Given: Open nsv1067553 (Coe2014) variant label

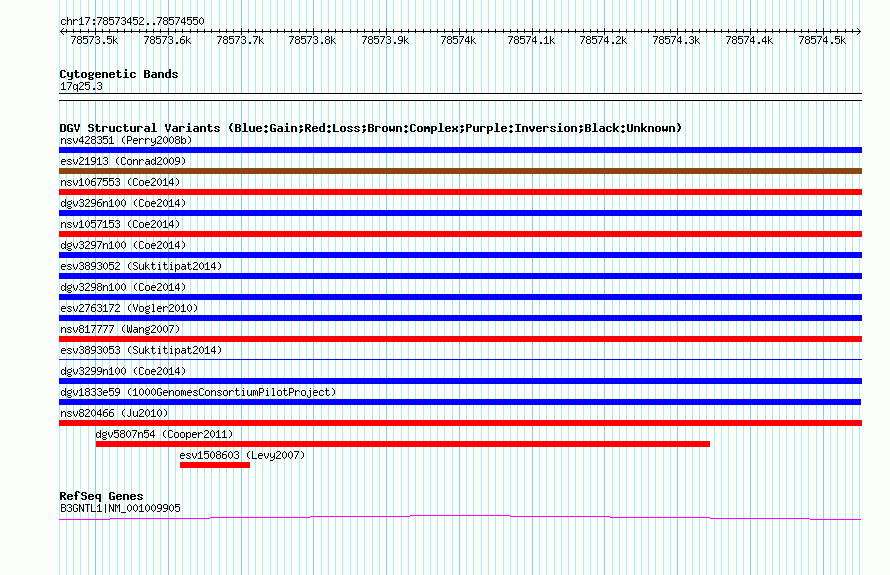Looking at the screenshot, I should point(120,182).
